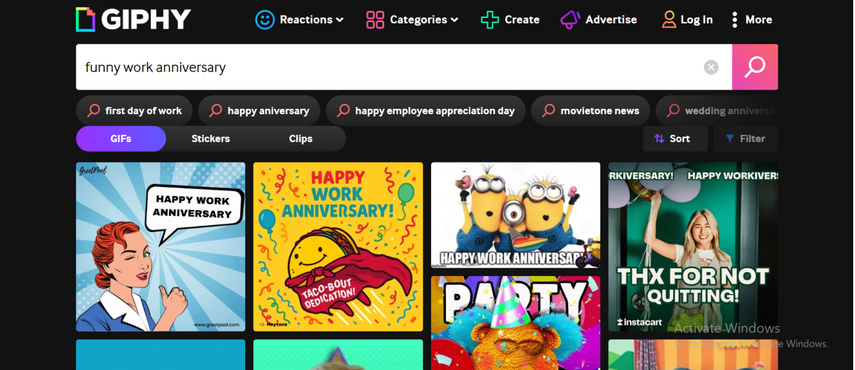Click the GIPHY logo

coord(133,20)
